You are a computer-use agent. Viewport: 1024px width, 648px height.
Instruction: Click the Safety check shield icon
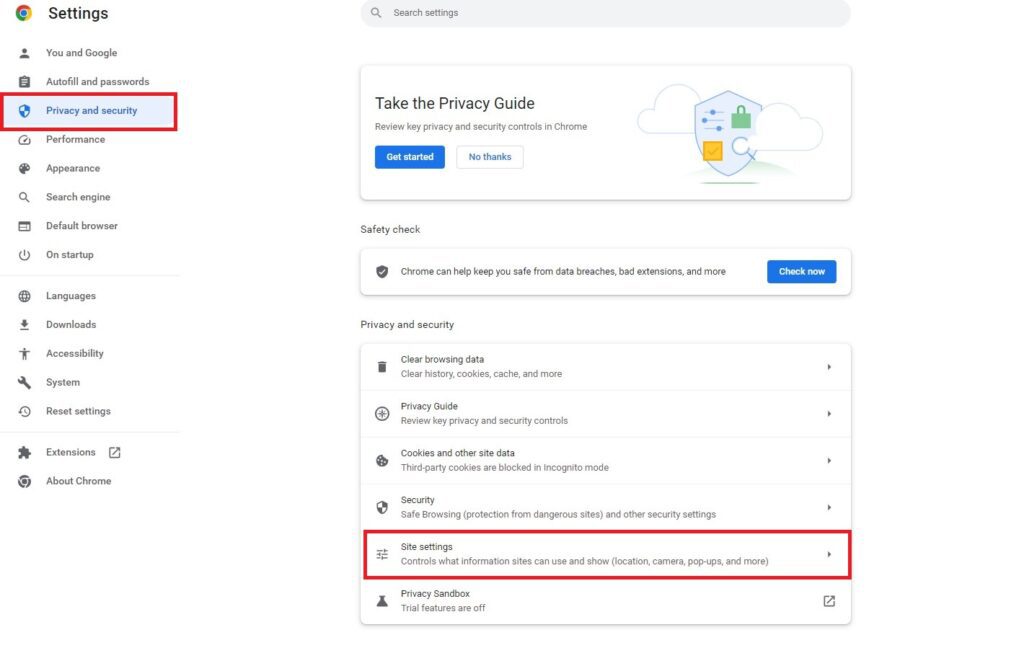click(x=382, y=271)
